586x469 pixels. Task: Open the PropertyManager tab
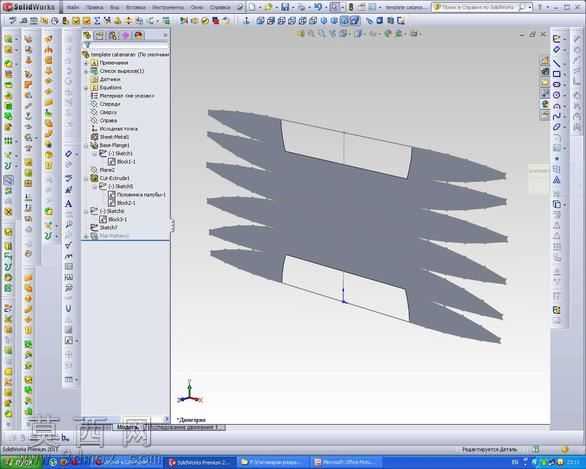point(99,36)
